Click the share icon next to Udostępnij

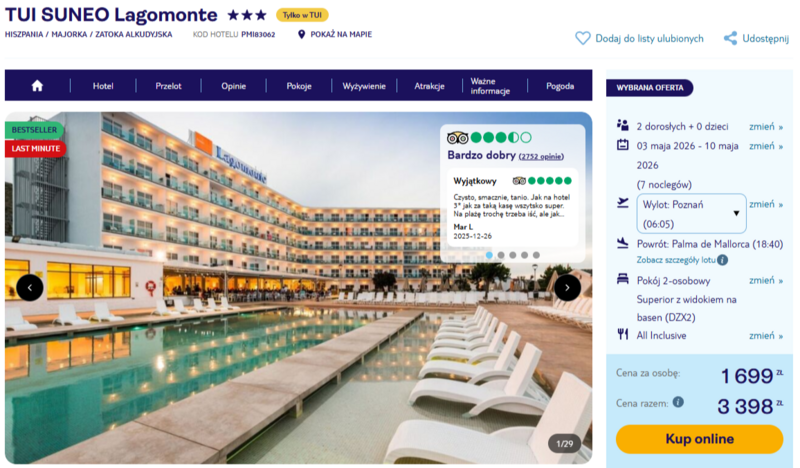pos(730,38)
